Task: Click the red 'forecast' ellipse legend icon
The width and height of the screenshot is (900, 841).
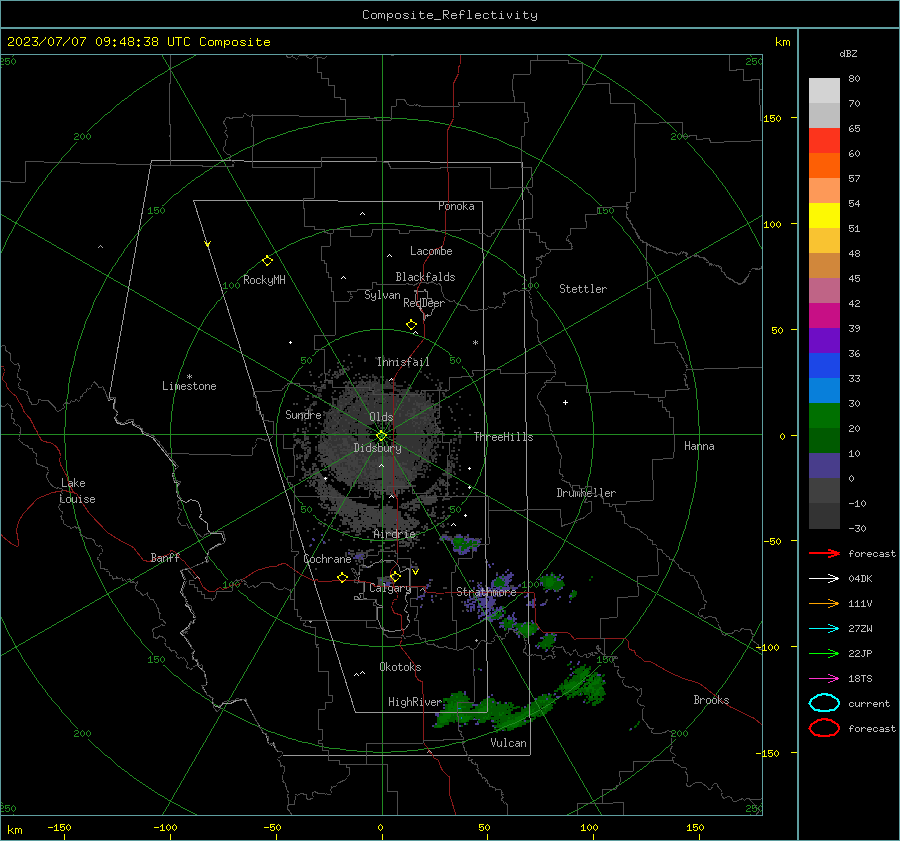Action: pyautogui.click(x=824, y=728)
